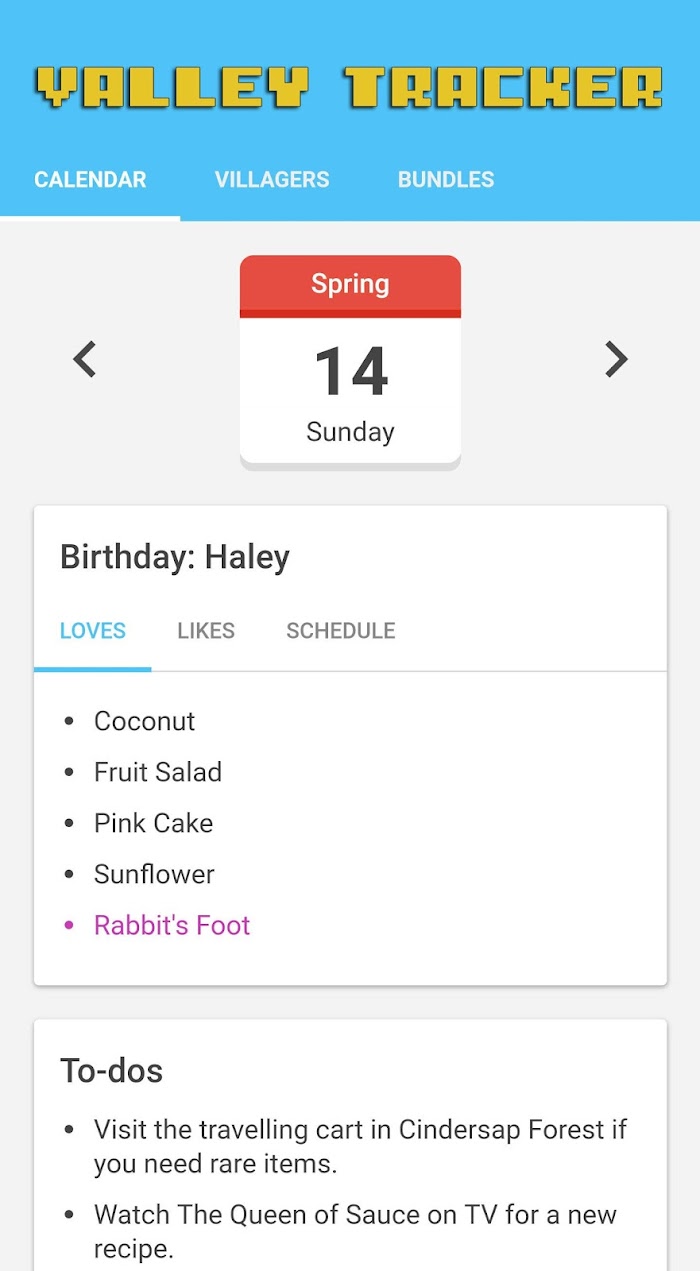Select the travelling cart to-do item
The image size is (700, 1271).
tap(360, 1147)
